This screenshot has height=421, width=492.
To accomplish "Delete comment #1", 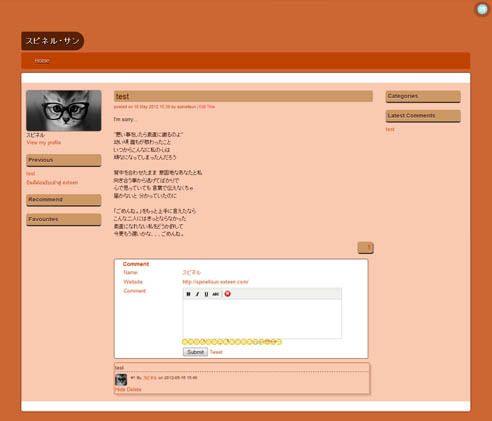I will click(x=134, y=389).
